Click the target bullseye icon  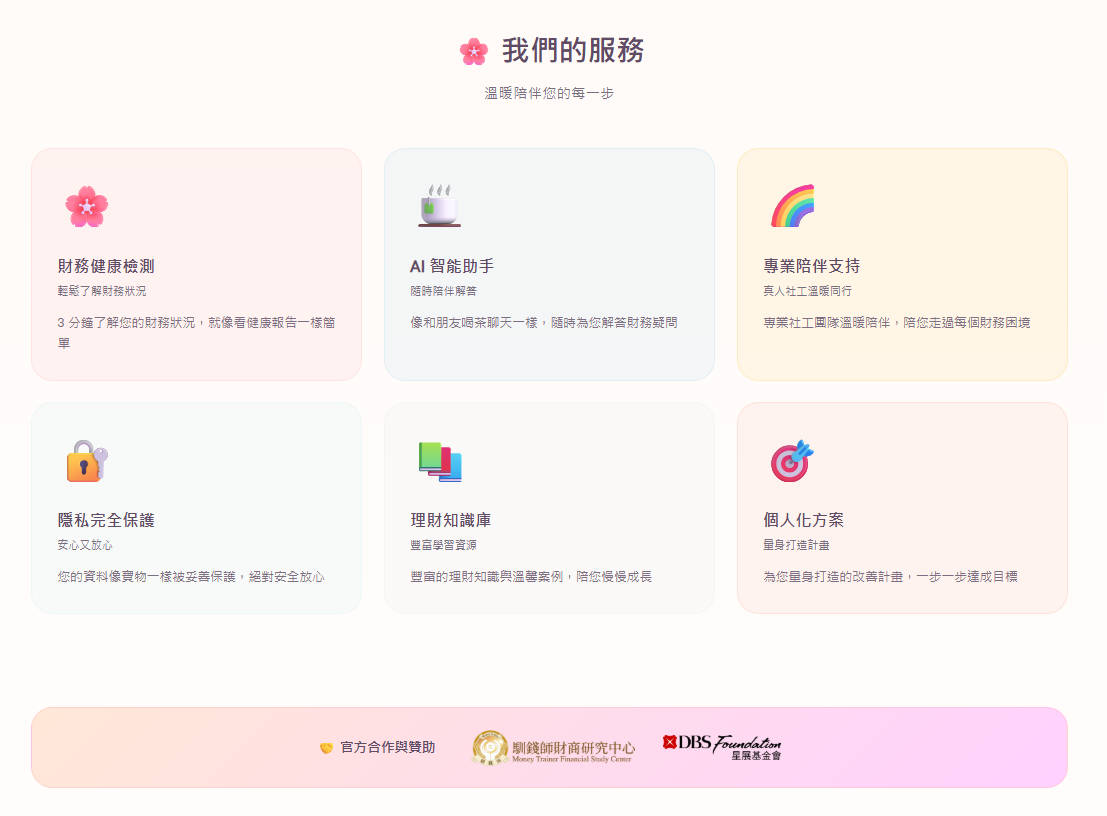[x=792, y=461]
